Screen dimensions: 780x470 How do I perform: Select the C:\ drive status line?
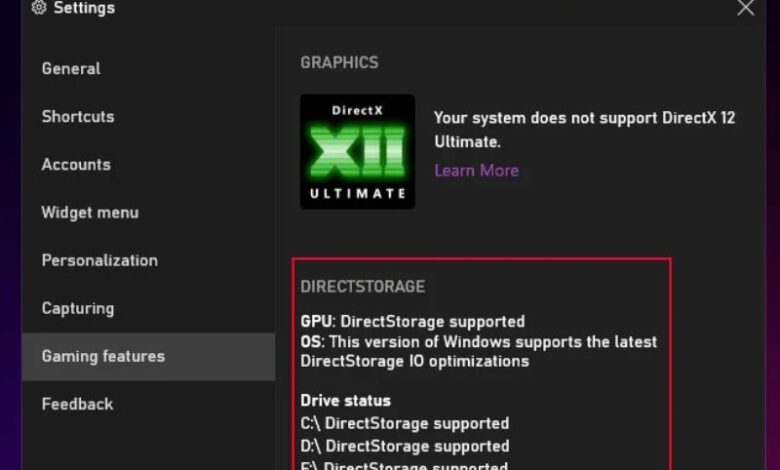[404, 423]
